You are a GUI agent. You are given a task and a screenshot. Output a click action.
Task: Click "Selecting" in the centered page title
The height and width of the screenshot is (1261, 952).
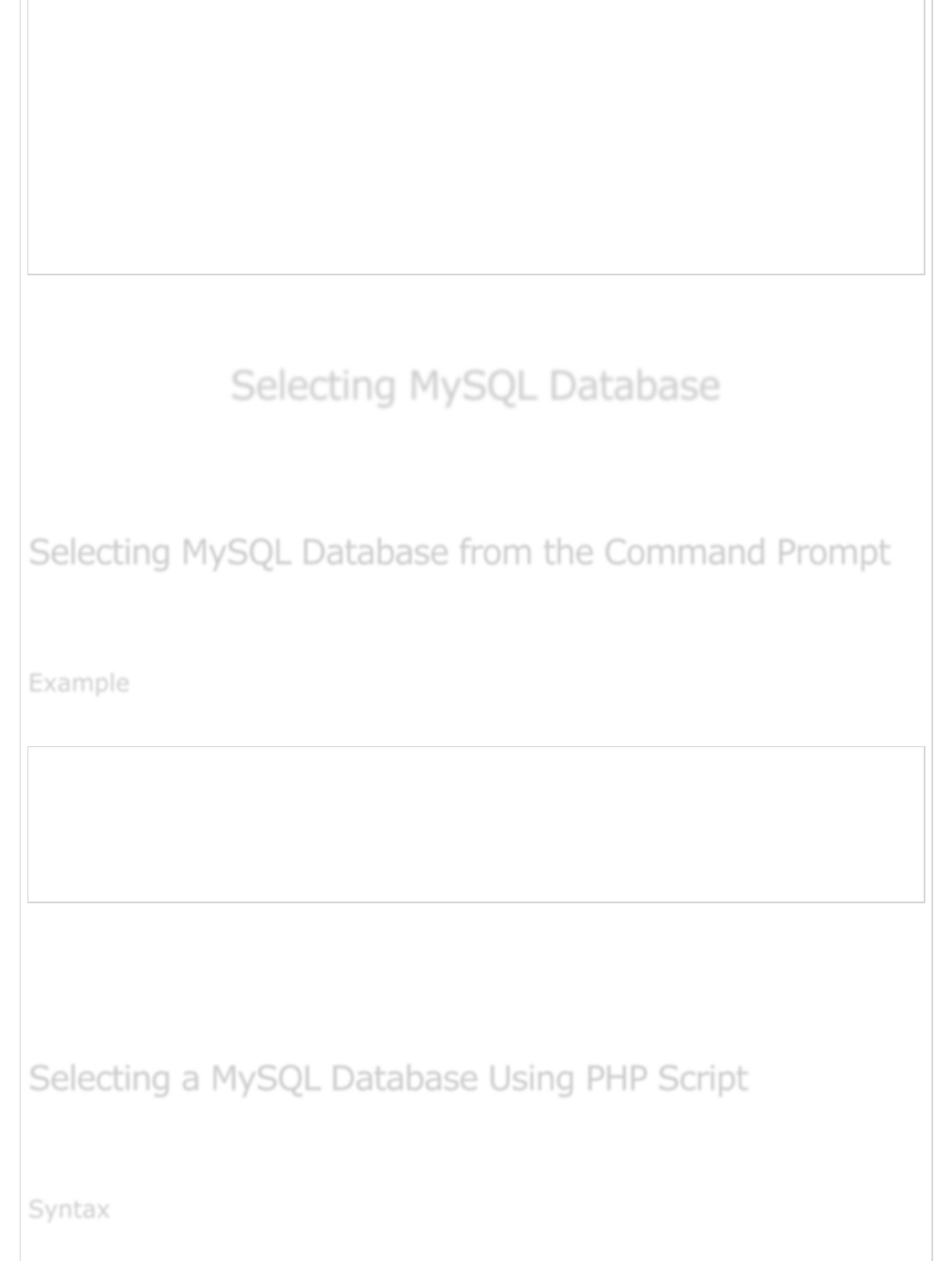click(313, 385)
